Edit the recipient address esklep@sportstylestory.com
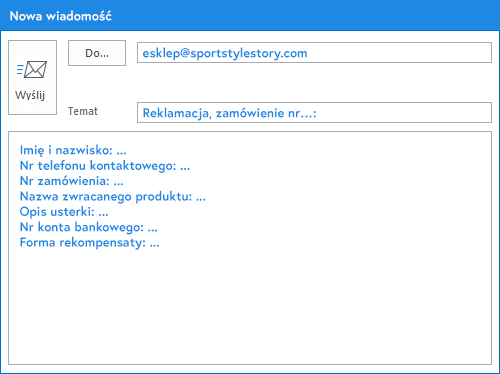Image resolution: width=500 pixels, height=374 pixels. click(314, 53)
